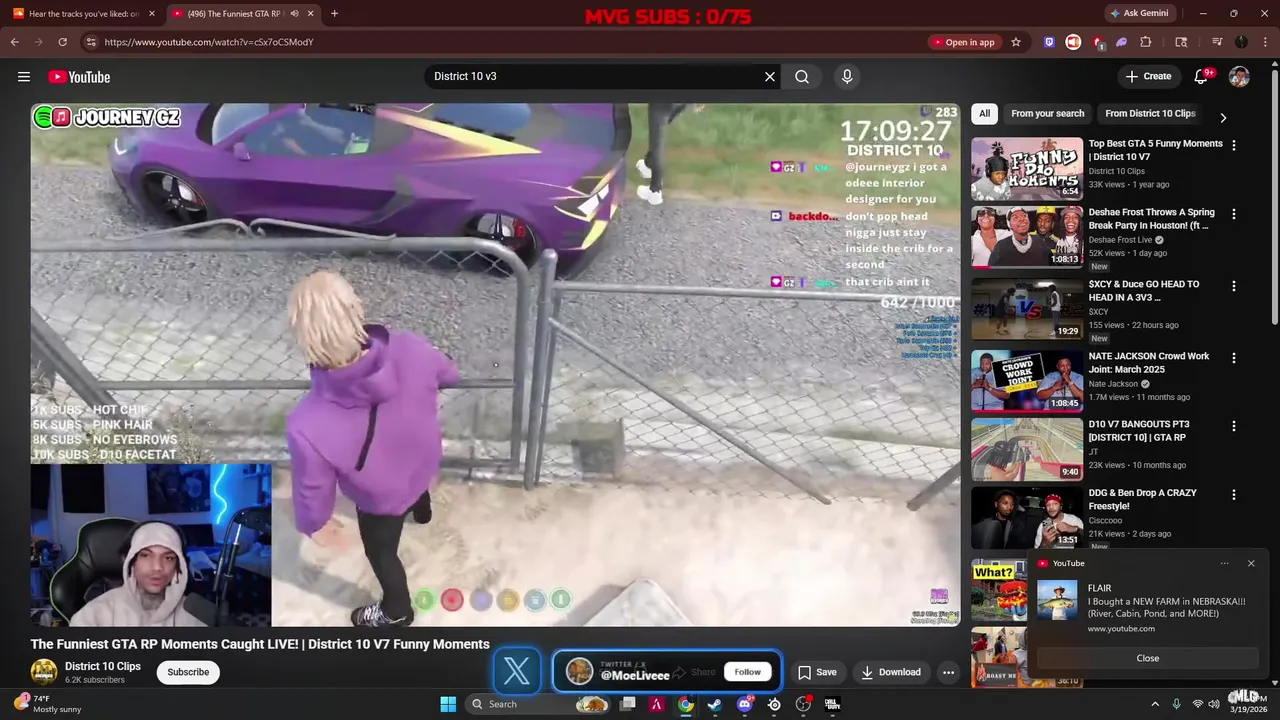Open Deshae Frost Spring Break Party thumbnail

tap(1027, 237)
